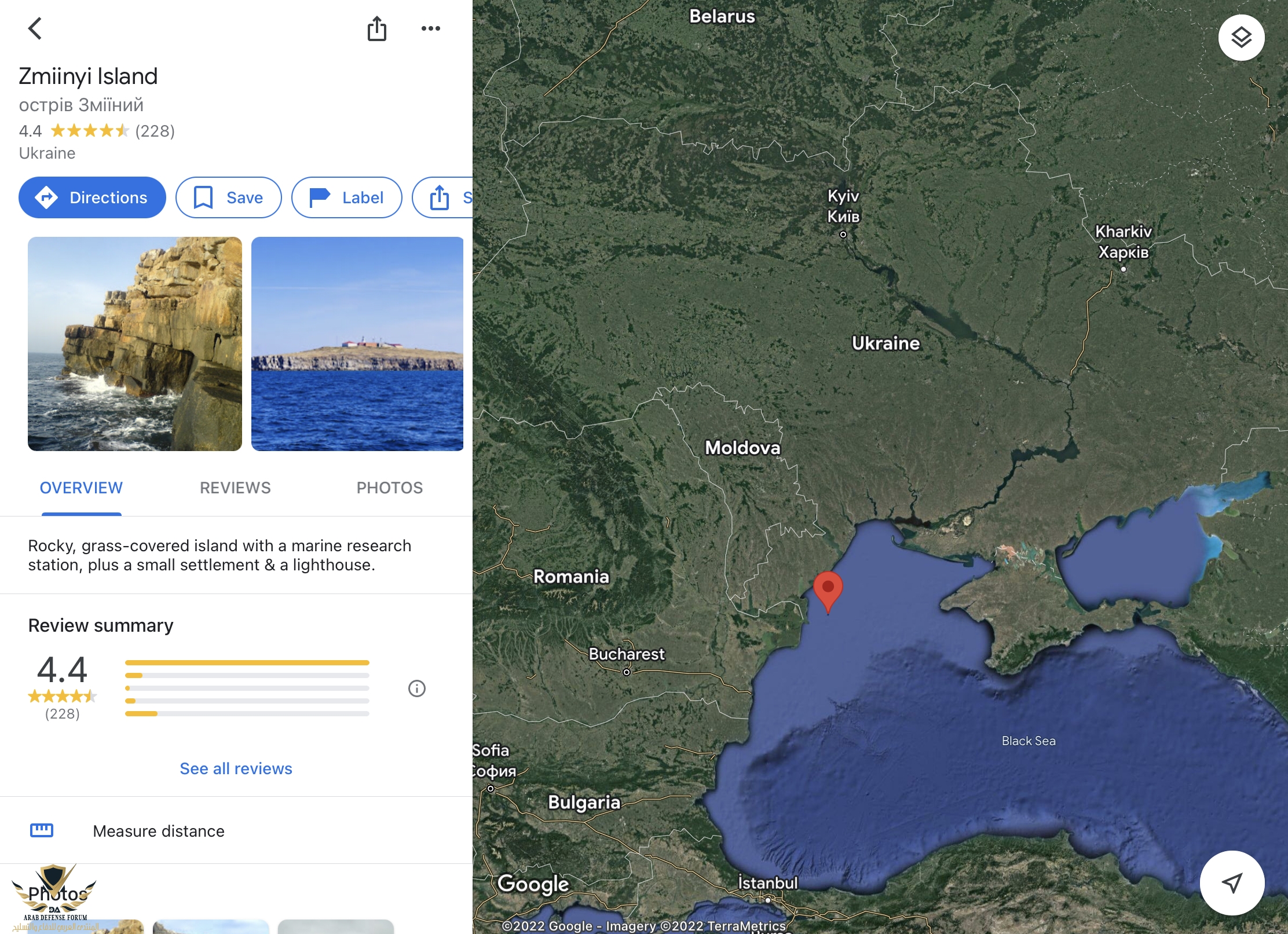This screenshot has width=1288, height=934.
Task: Click the Black Sea label
Action: (x=1029, y=741)
